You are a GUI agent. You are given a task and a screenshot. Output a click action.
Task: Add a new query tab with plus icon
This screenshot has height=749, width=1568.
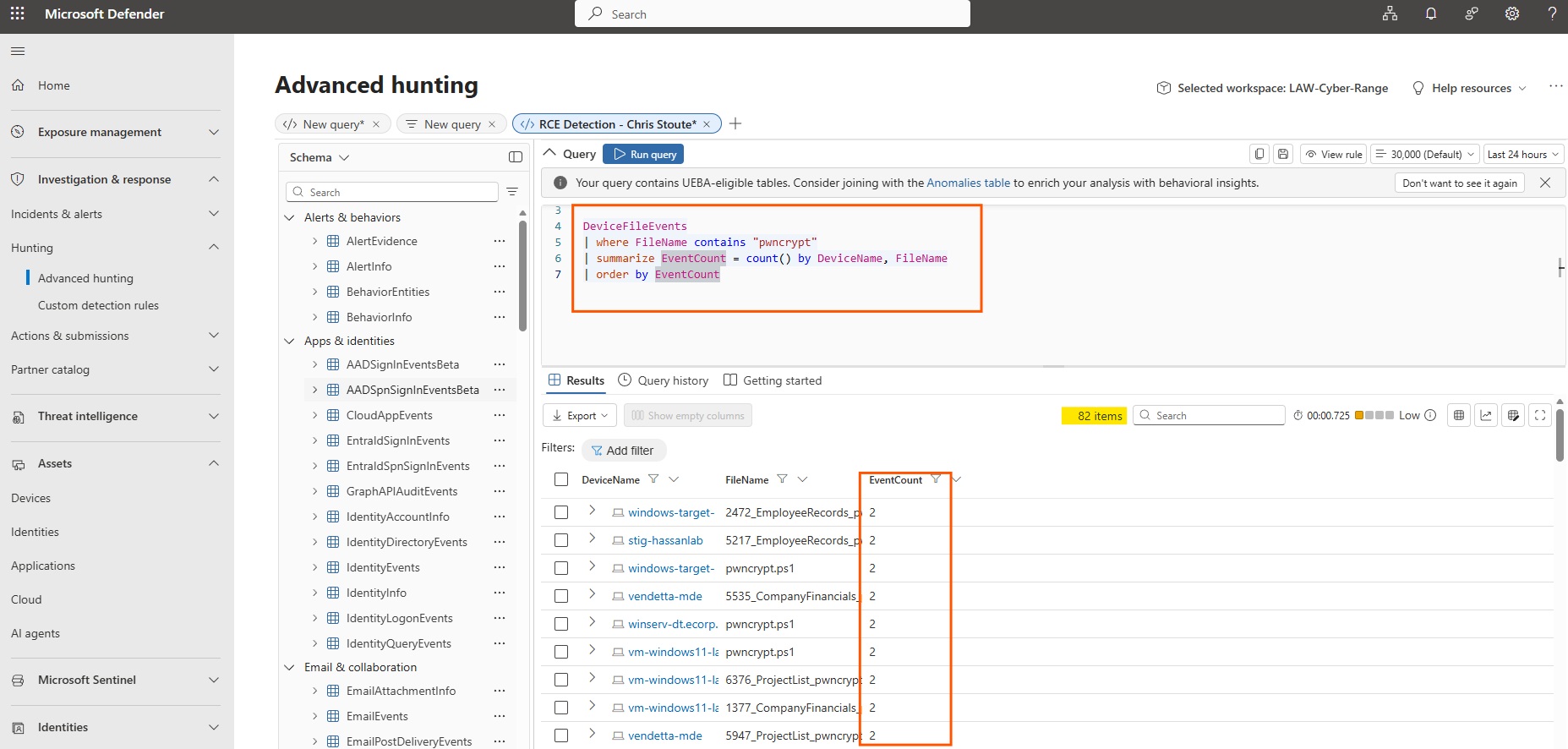[x=735, y=123]
